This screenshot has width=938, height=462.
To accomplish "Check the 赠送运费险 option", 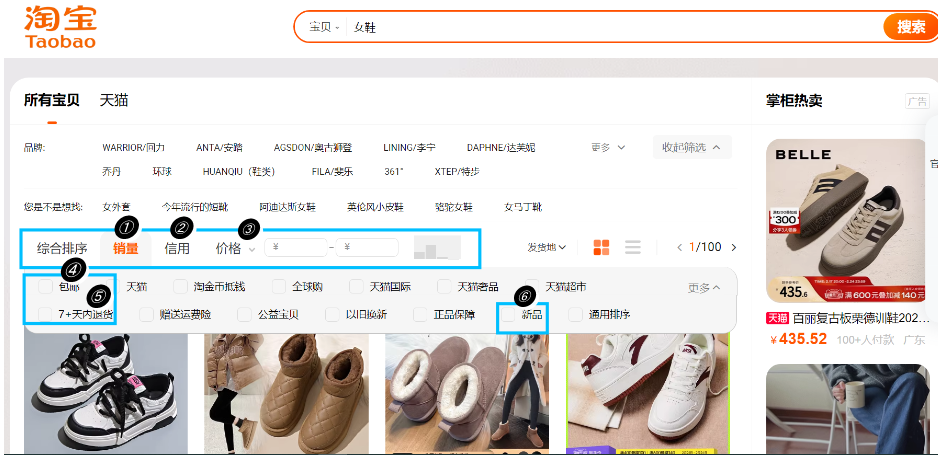I will tap(146, 314).
